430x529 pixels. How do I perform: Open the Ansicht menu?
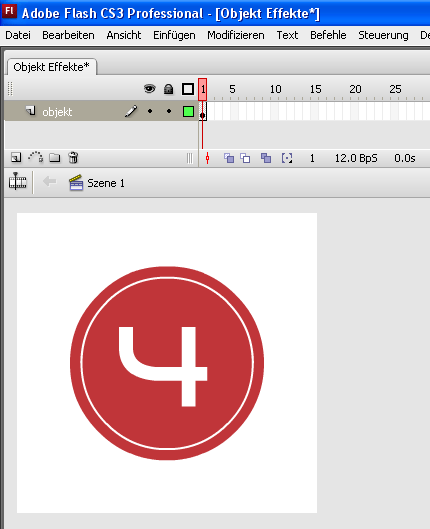pos(124,35)
